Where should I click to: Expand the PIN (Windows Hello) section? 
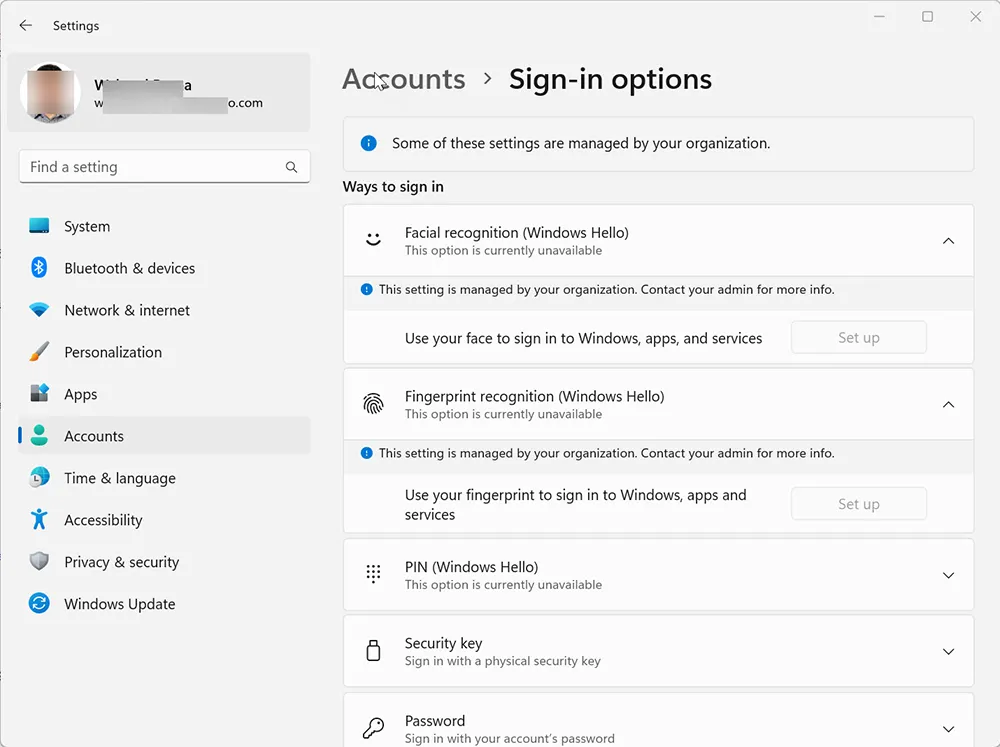coord(948,574)
